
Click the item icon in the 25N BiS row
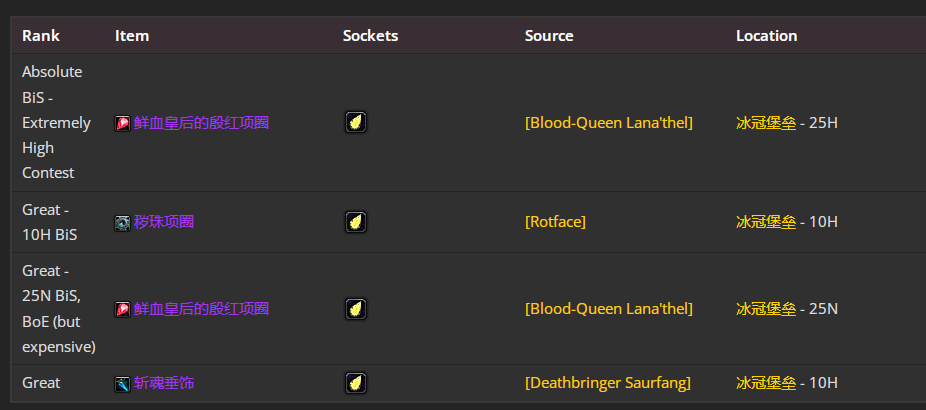click(123, 309)
